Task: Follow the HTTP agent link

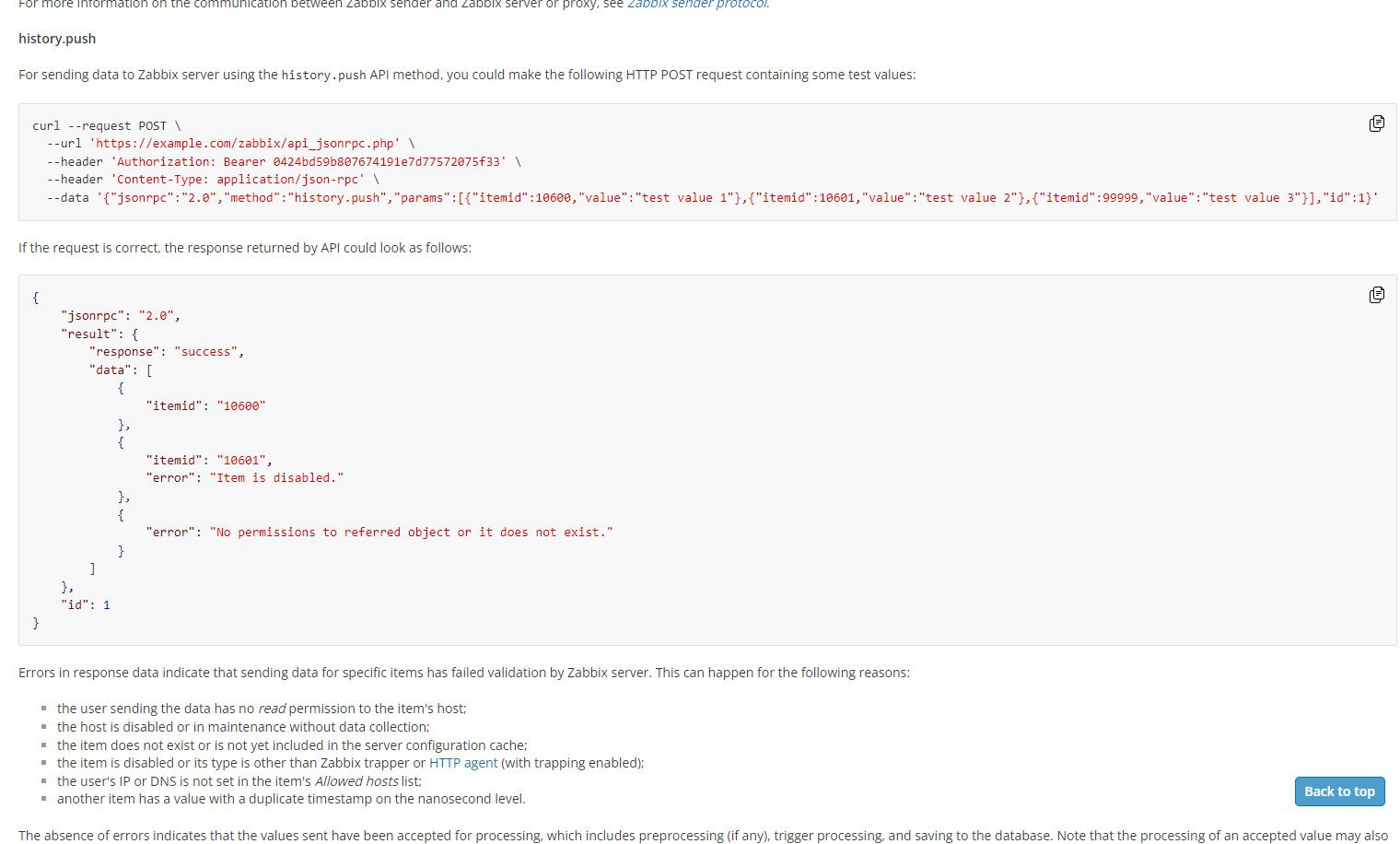Action: click(462, 763)
